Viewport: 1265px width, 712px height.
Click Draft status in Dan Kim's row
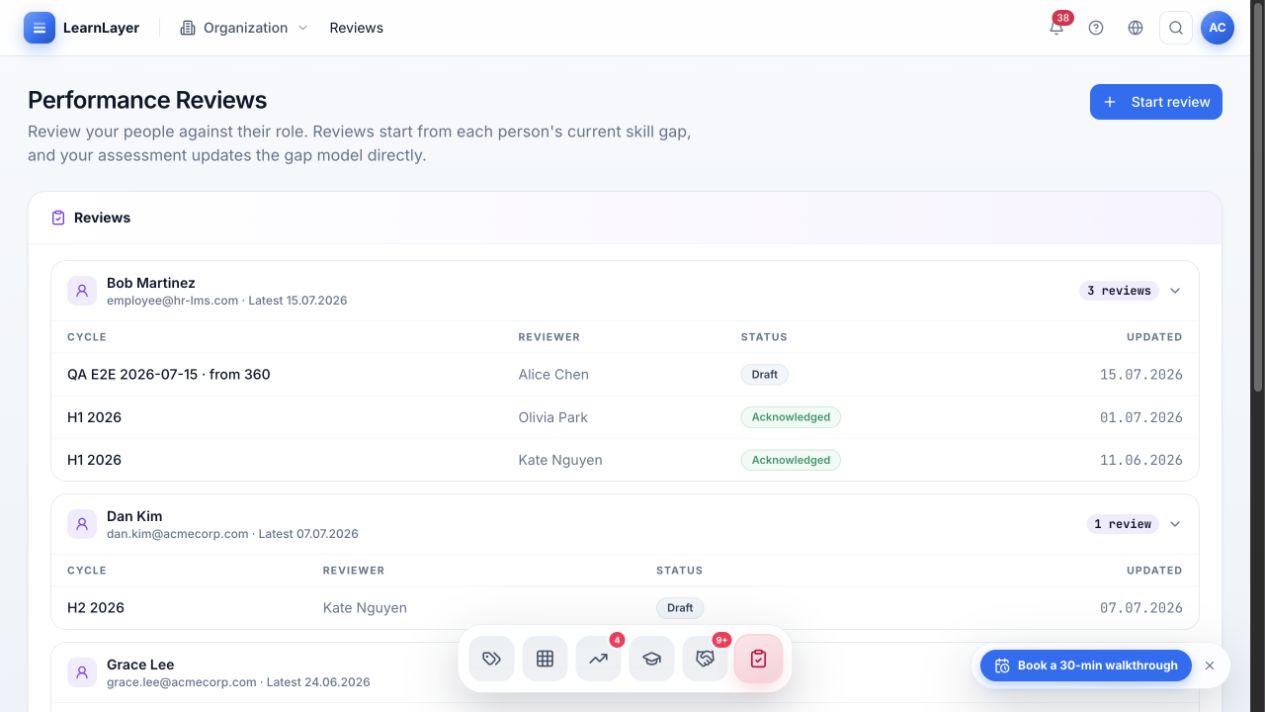click(680, 607)
